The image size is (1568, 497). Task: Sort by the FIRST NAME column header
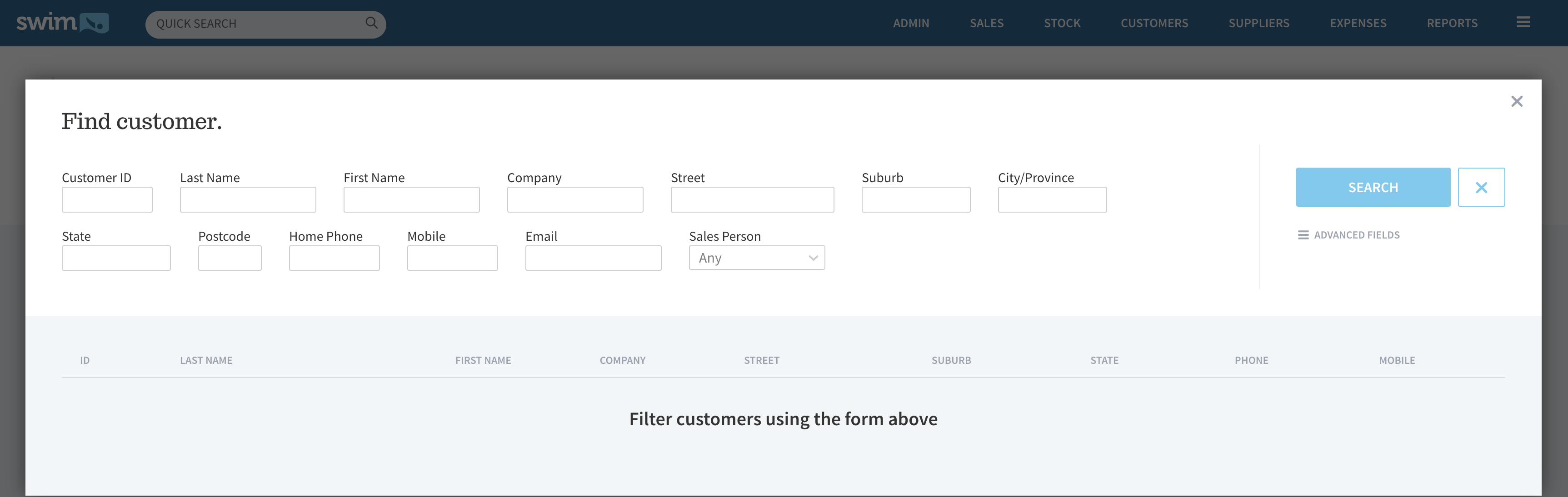tap(483, 360)
